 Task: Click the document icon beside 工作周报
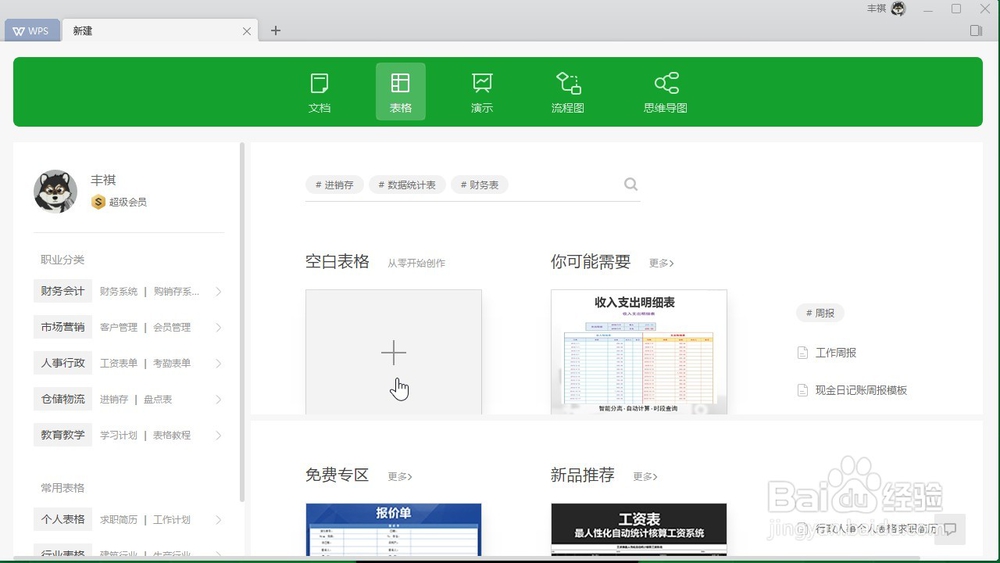803,353
